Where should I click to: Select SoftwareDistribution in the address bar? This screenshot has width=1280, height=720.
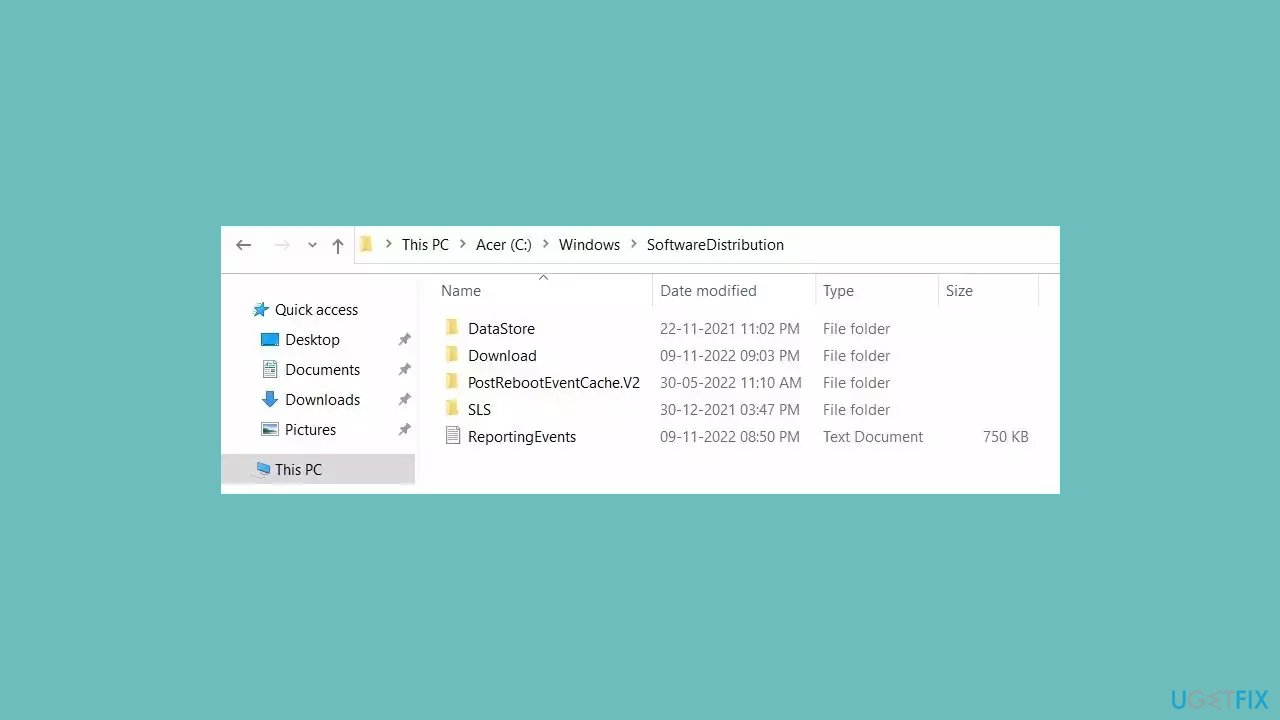715,244
